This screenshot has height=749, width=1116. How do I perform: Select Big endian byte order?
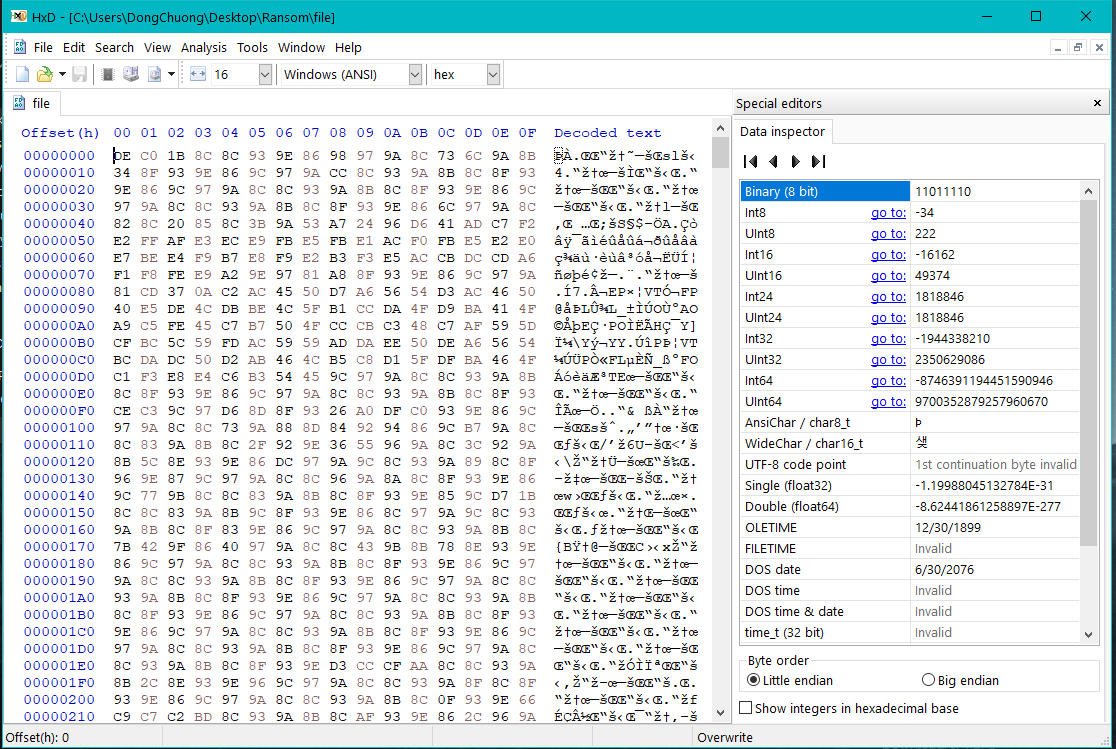tap(960, 681)
